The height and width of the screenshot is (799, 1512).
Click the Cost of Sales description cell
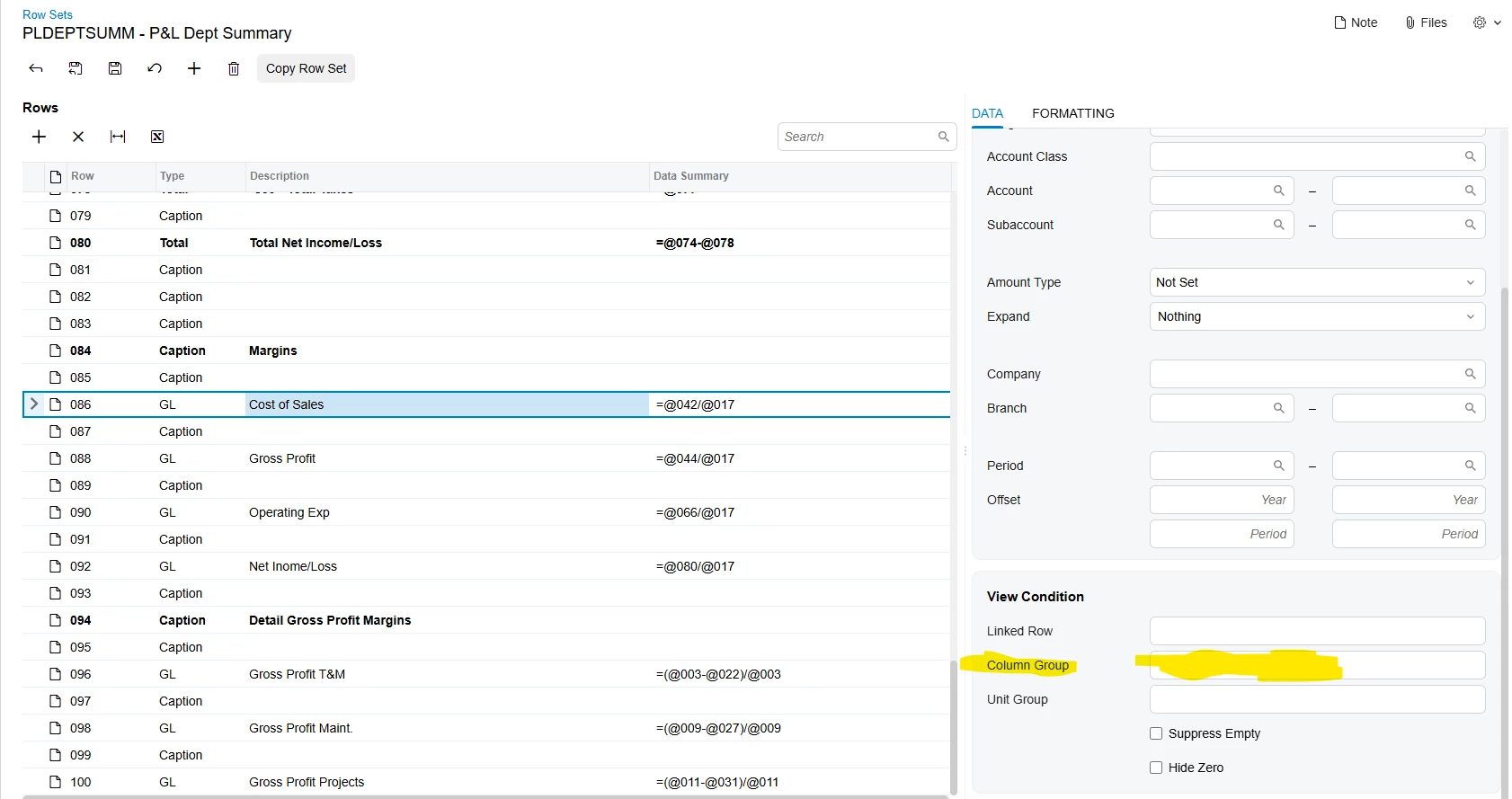coord(447,404)
